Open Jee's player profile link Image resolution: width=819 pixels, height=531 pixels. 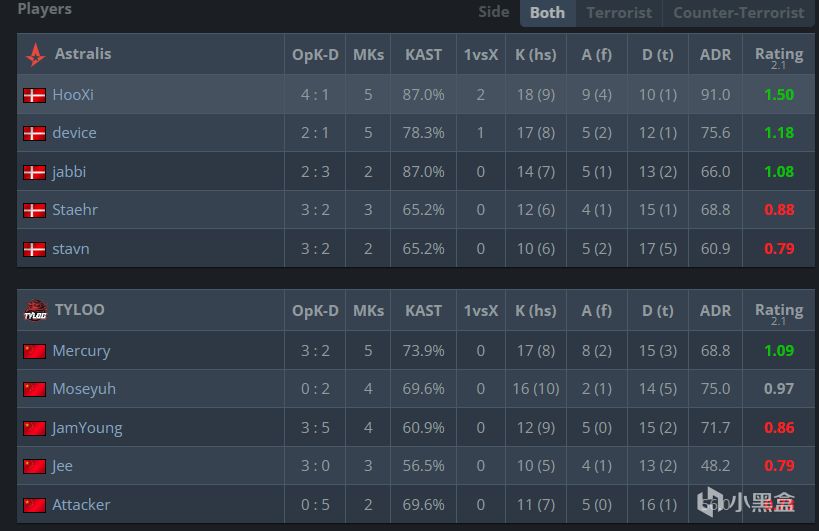(x=62, y=466)
